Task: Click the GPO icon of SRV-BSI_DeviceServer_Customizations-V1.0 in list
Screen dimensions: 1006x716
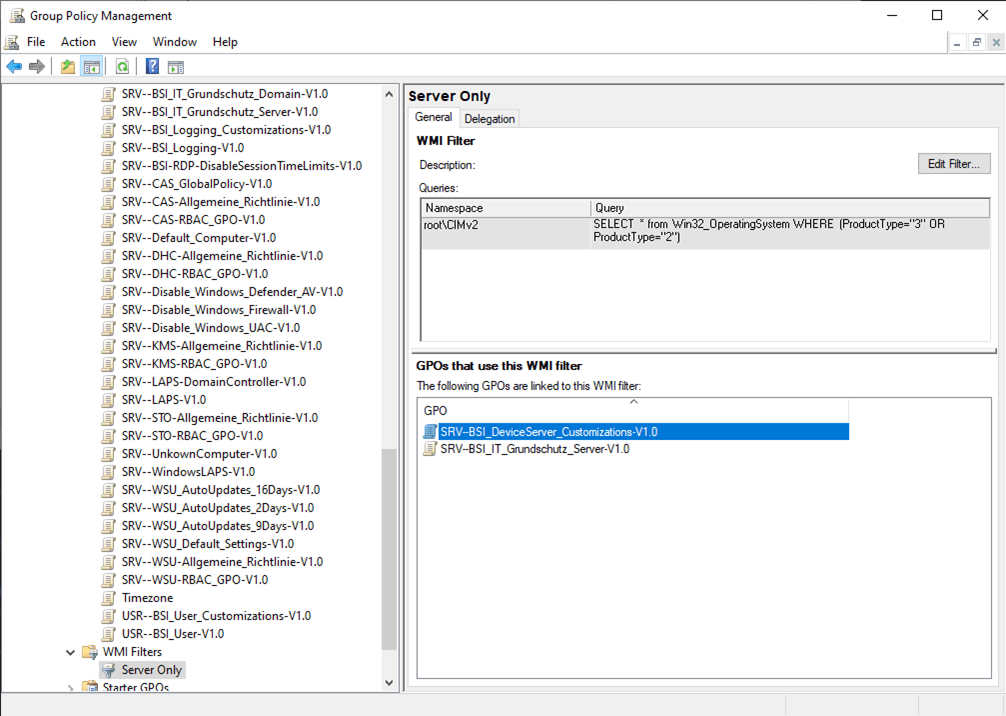Action: [430, 432]
